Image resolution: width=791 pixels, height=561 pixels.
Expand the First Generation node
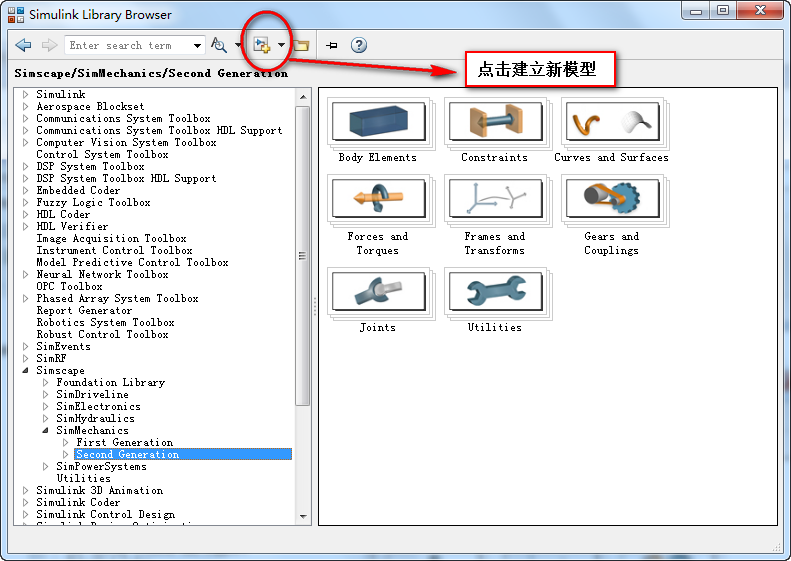coord(66,442)
